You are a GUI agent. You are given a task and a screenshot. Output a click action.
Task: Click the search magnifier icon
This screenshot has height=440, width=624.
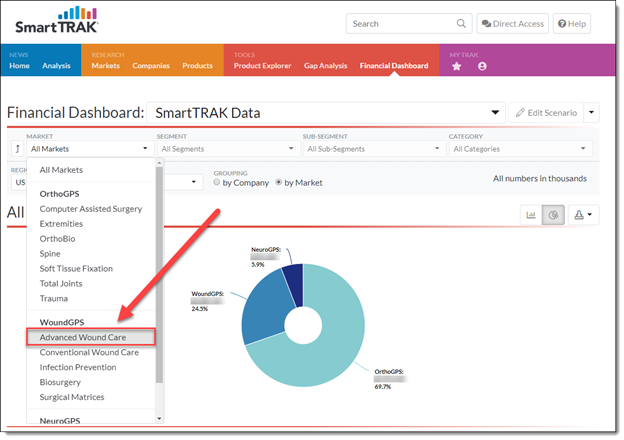pyautogui.click(x=461, y=23)
